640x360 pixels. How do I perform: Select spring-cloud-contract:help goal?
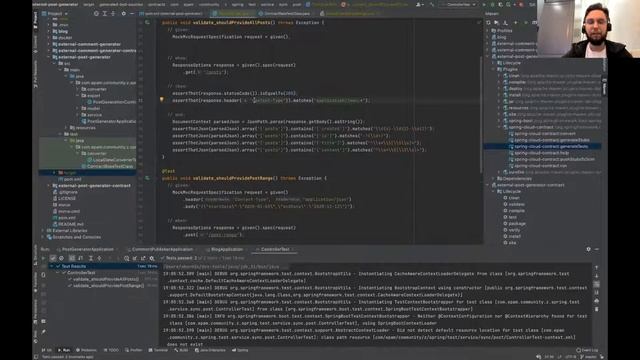(538, 153)
